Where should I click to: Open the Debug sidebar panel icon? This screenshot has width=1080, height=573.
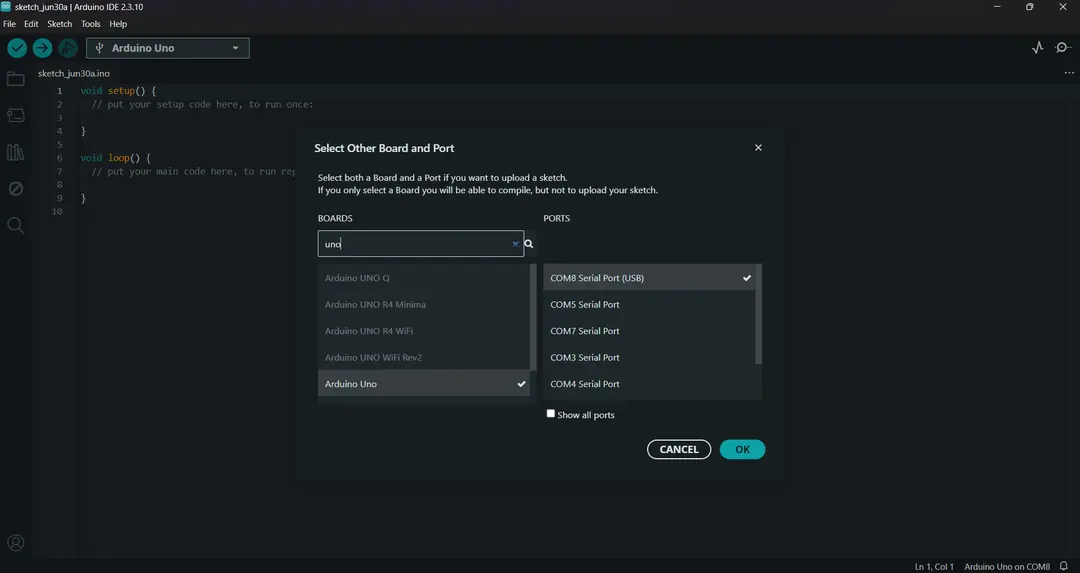(x=15, y=189)
